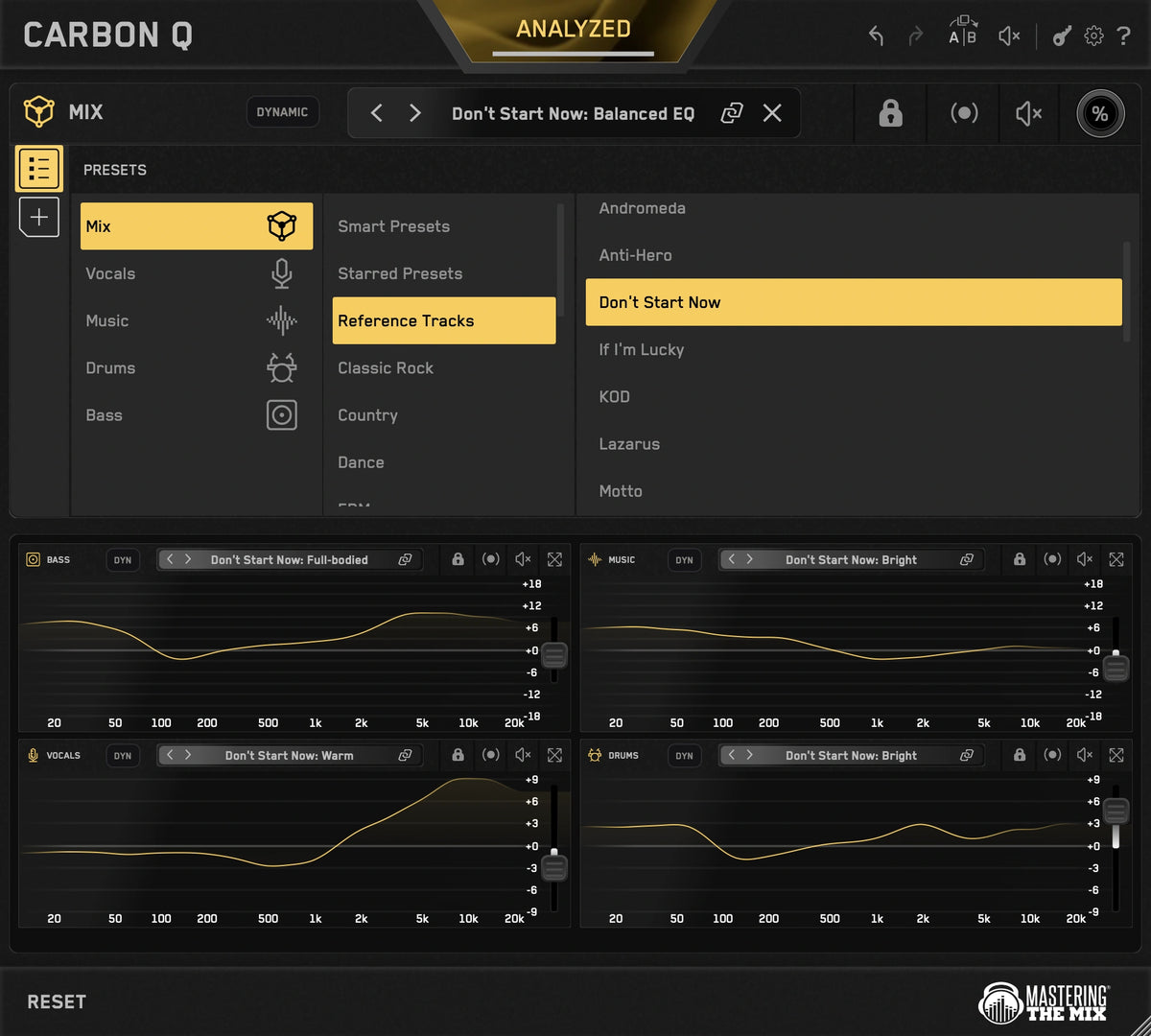Choose the Lazarus reference track
The width and height of the screenshot is (1151, 1036).
tap(853, 444)
